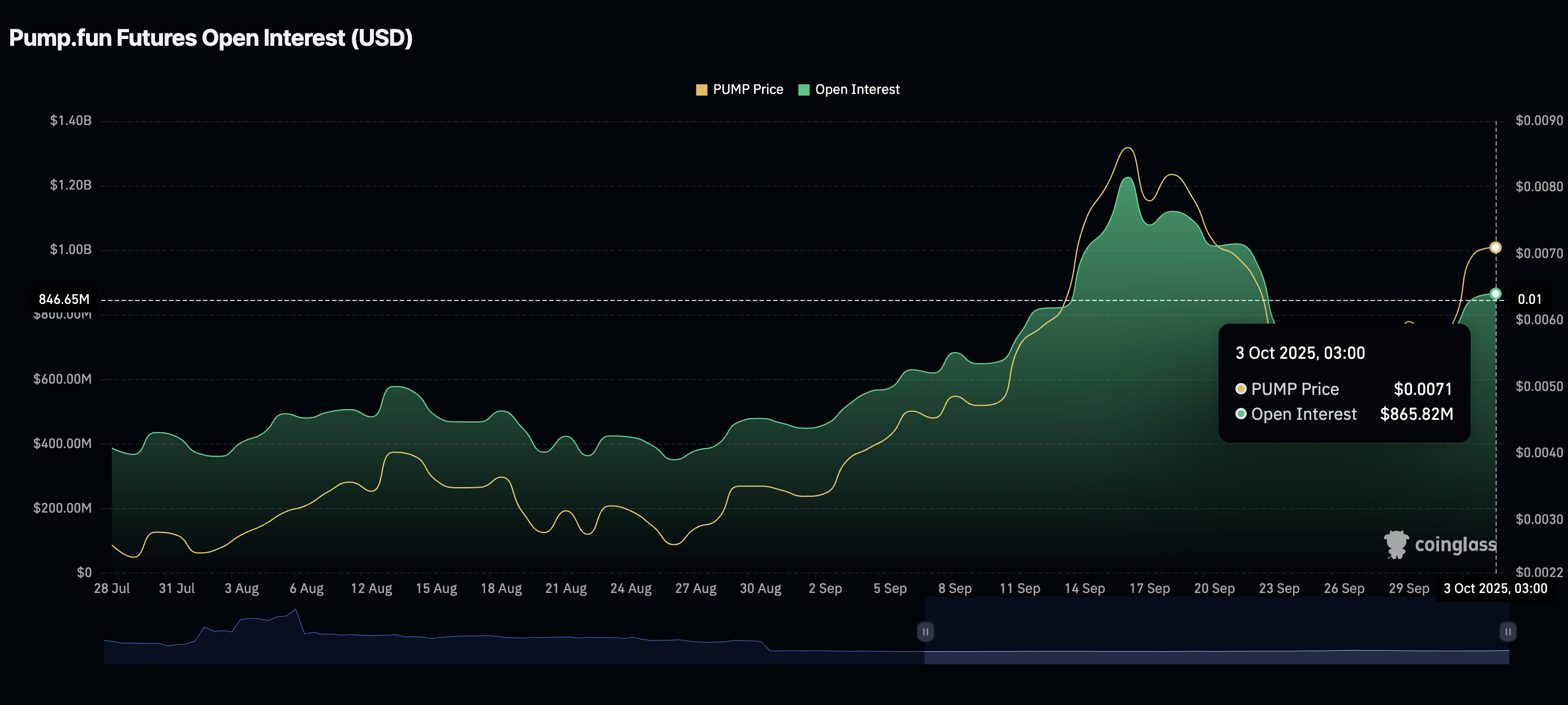Click the green Open Interest legend swatch
Image resolution: width=1568 pixels, height=705 pixels.
(x=803, y=90)
